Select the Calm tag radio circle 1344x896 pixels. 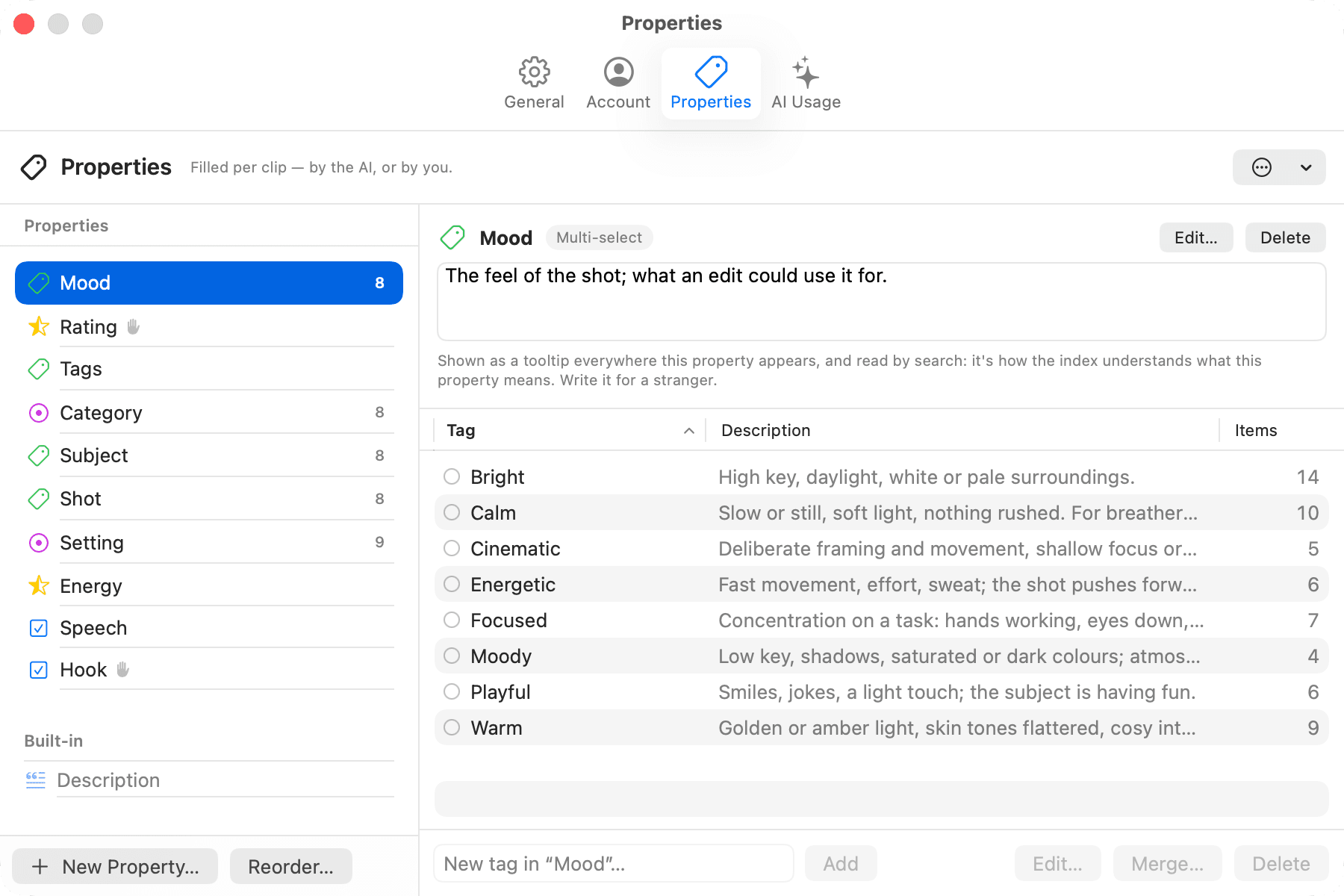pos(452,512)
